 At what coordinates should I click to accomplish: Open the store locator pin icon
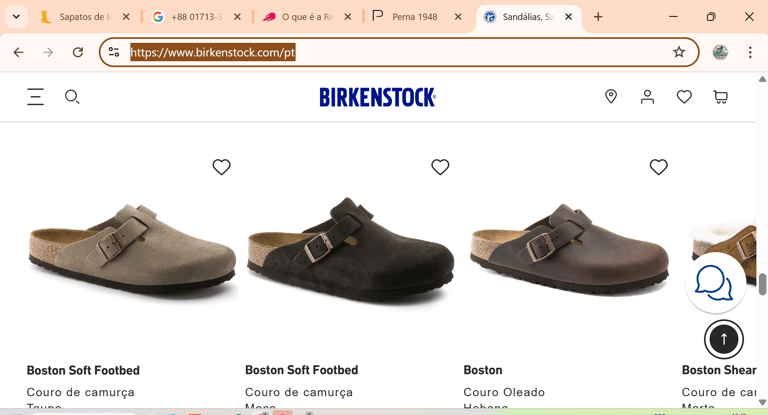pos(611,96)
